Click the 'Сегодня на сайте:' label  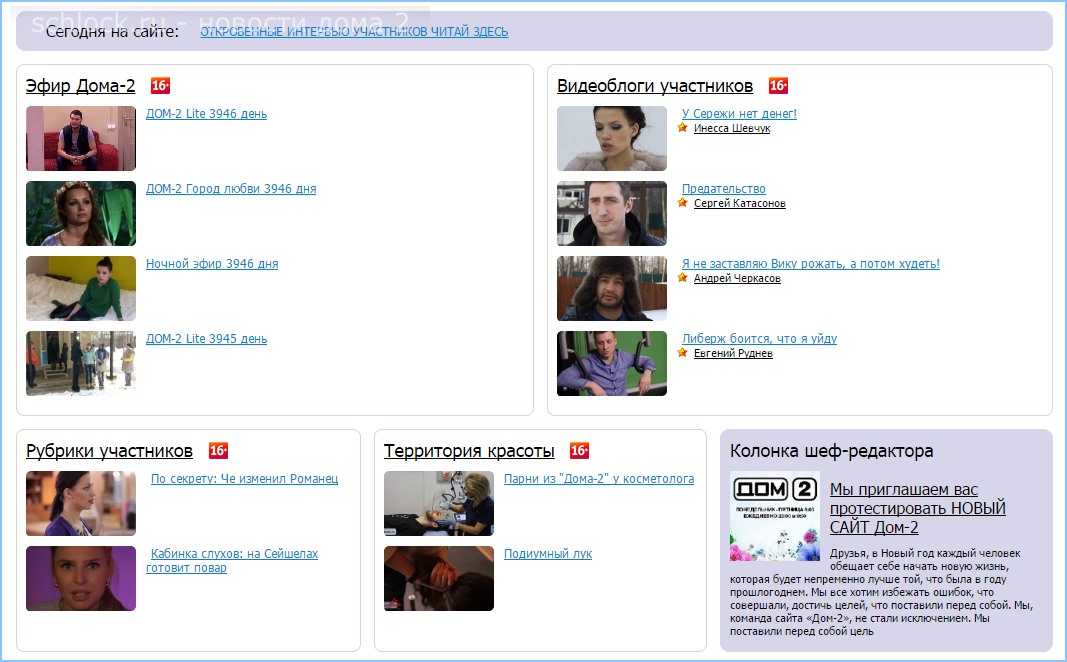click(x=112, y=31)
